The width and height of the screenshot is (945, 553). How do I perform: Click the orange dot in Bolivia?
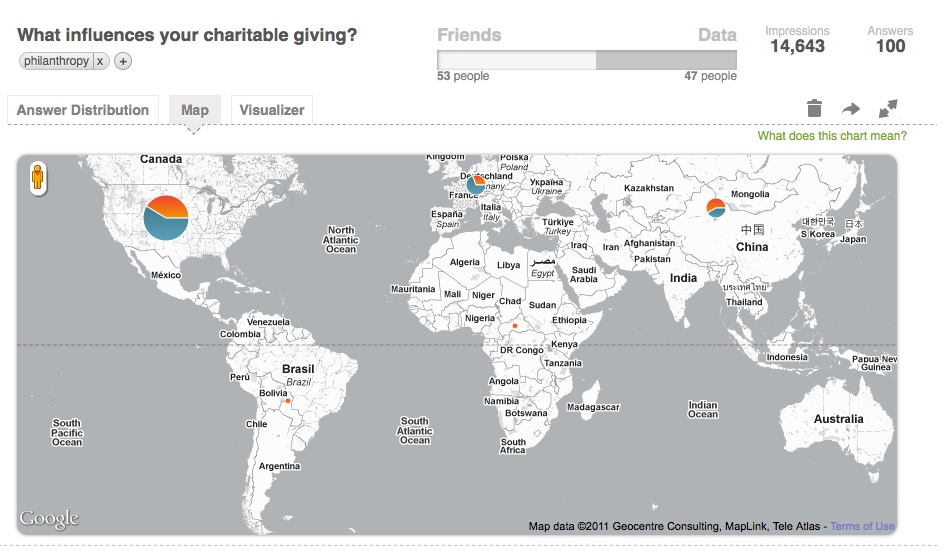pyautogui.click(x=288, y=401)
